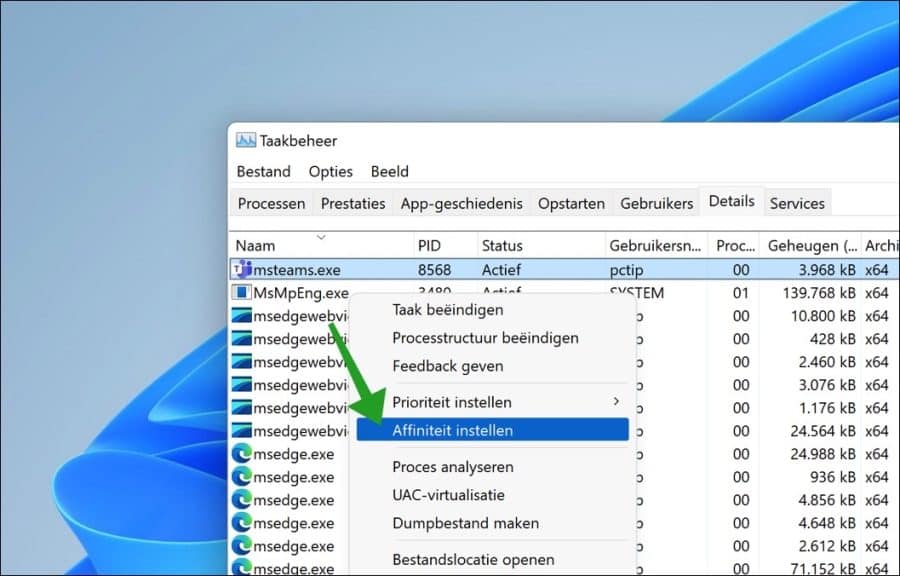Click the CPU value 01 of MsMpEng.exe

[741, 293]
